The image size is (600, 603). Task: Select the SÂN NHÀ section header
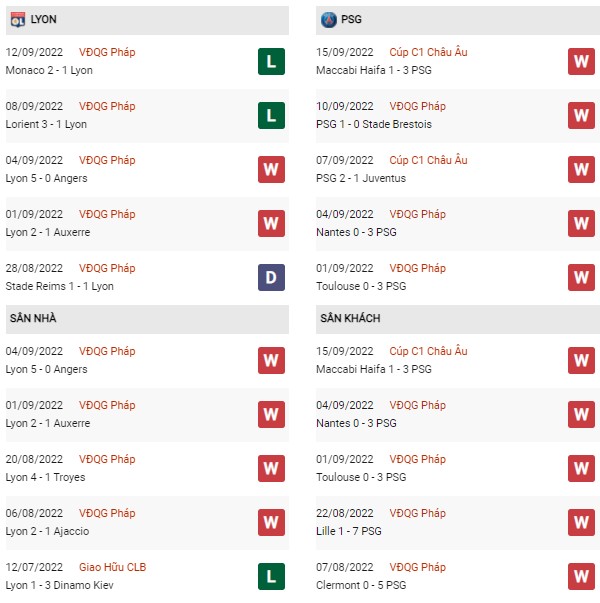(147, 319)
